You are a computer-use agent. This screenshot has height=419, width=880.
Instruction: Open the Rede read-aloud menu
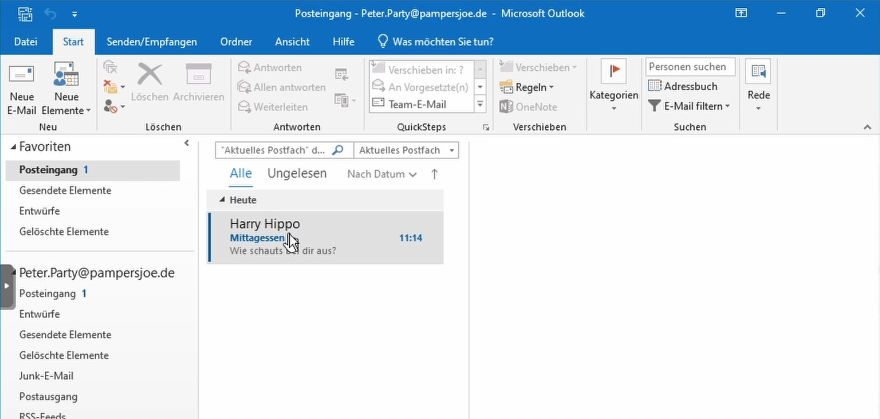pos(758,86)
